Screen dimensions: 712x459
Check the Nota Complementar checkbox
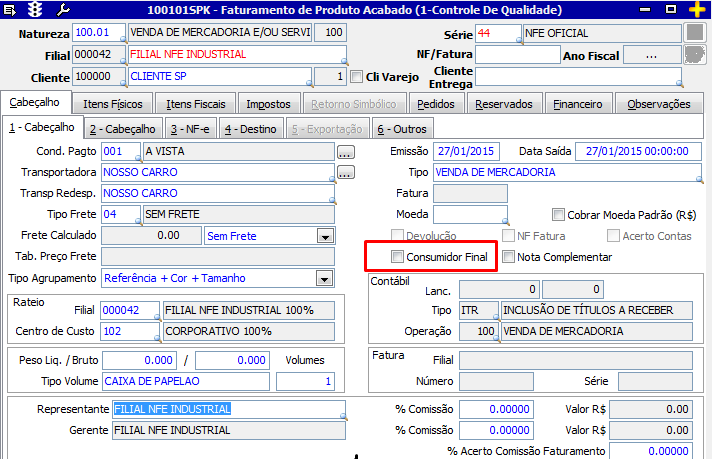(x=508, y=257)
